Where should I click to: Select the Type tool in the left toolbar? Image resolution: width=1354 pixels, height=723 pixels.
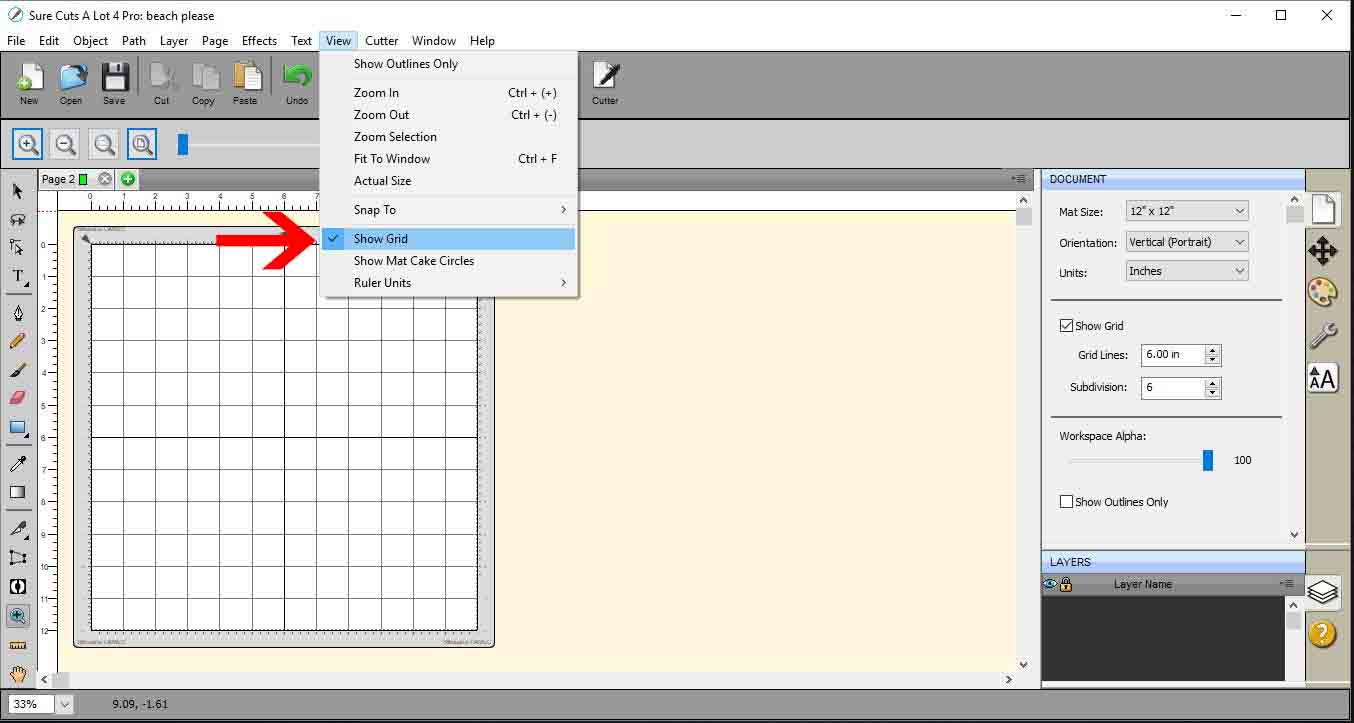[18, 278]
